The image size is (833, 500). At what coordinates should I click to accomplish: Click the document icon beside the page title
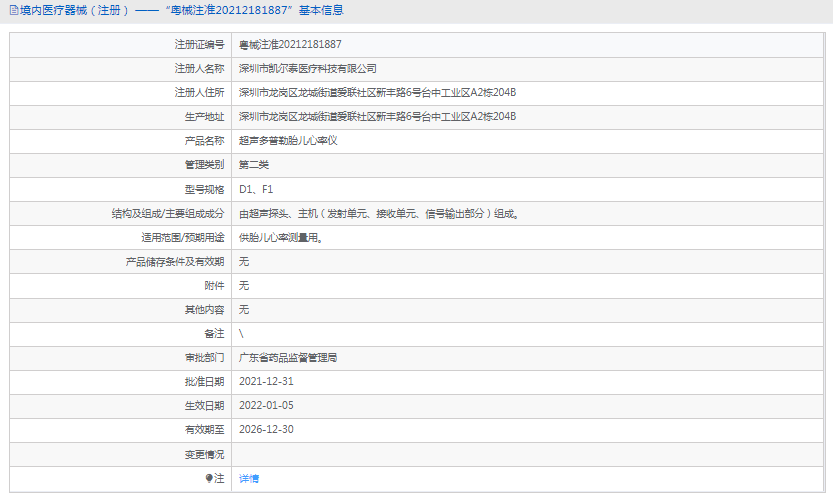click(x=14, y=10)
